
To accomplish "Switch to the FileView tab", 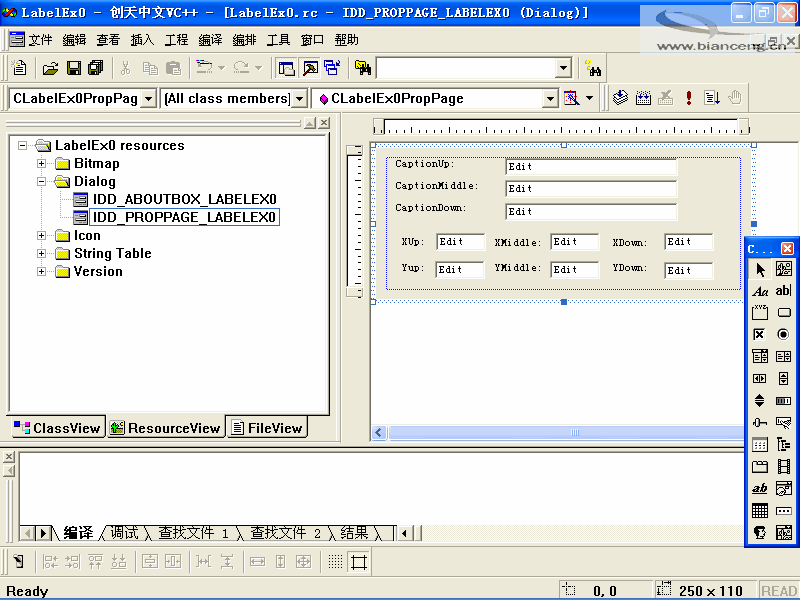I will (267, 428).
